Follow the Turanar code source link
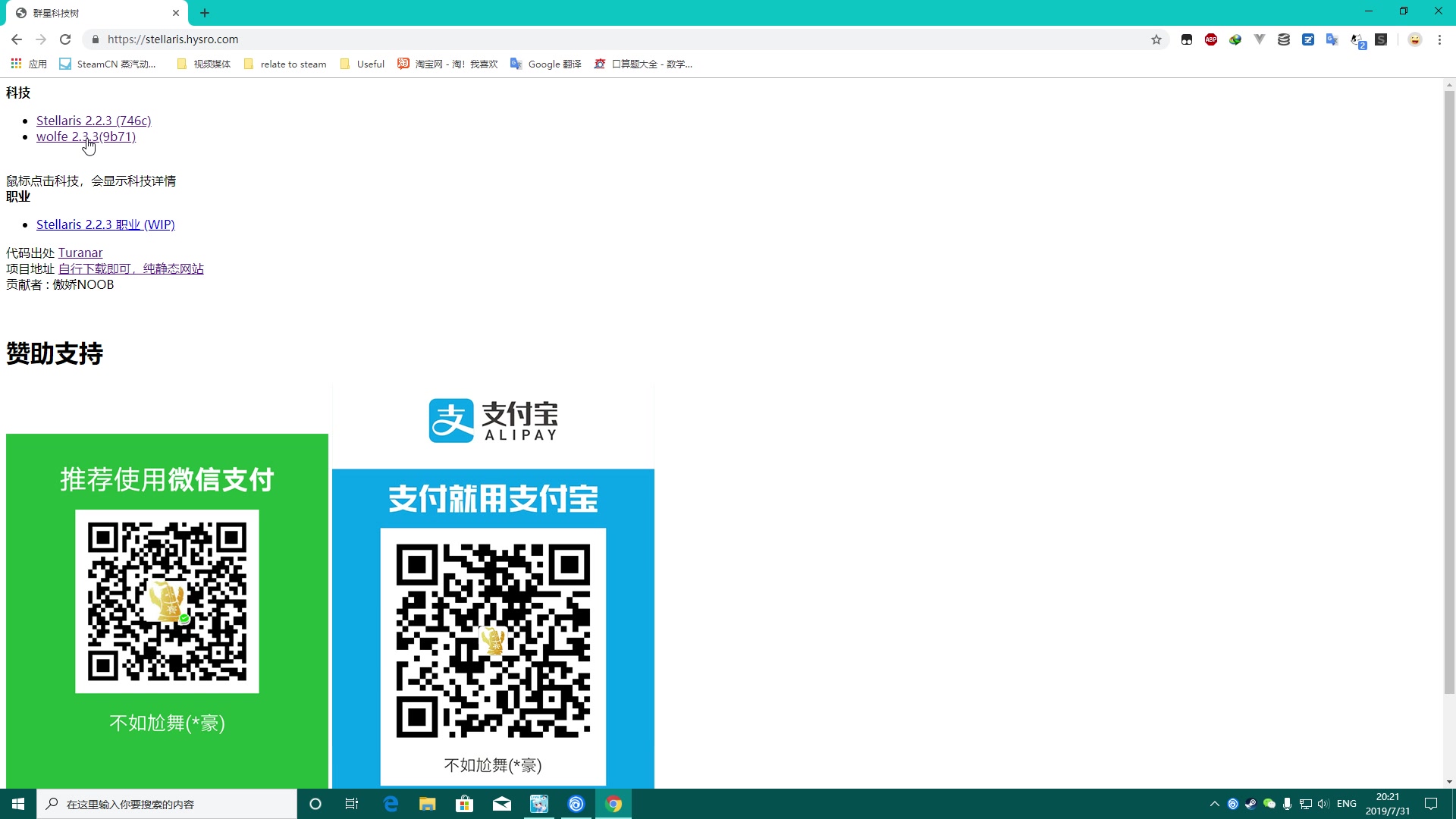 [x=80, y=253]
